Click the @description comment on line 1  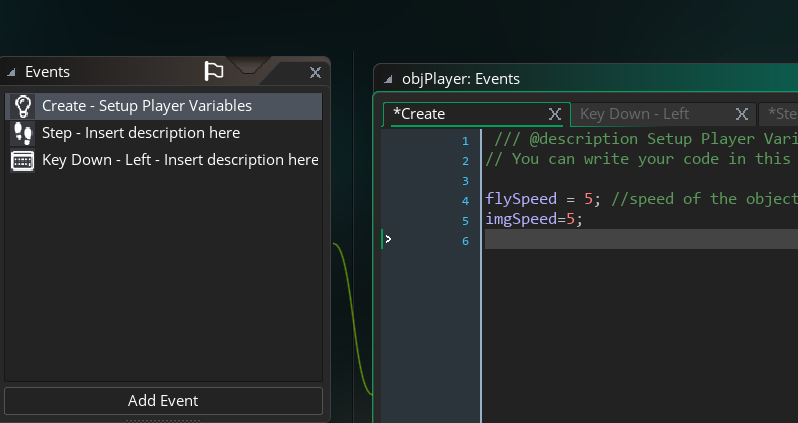tap(646, 139)
